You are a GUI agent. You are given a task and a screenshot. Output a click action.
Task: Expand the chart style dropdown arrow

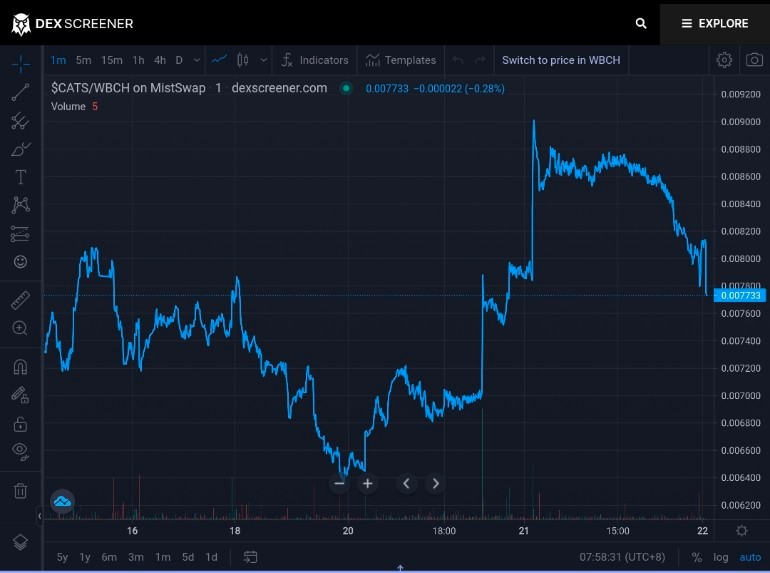264,60
